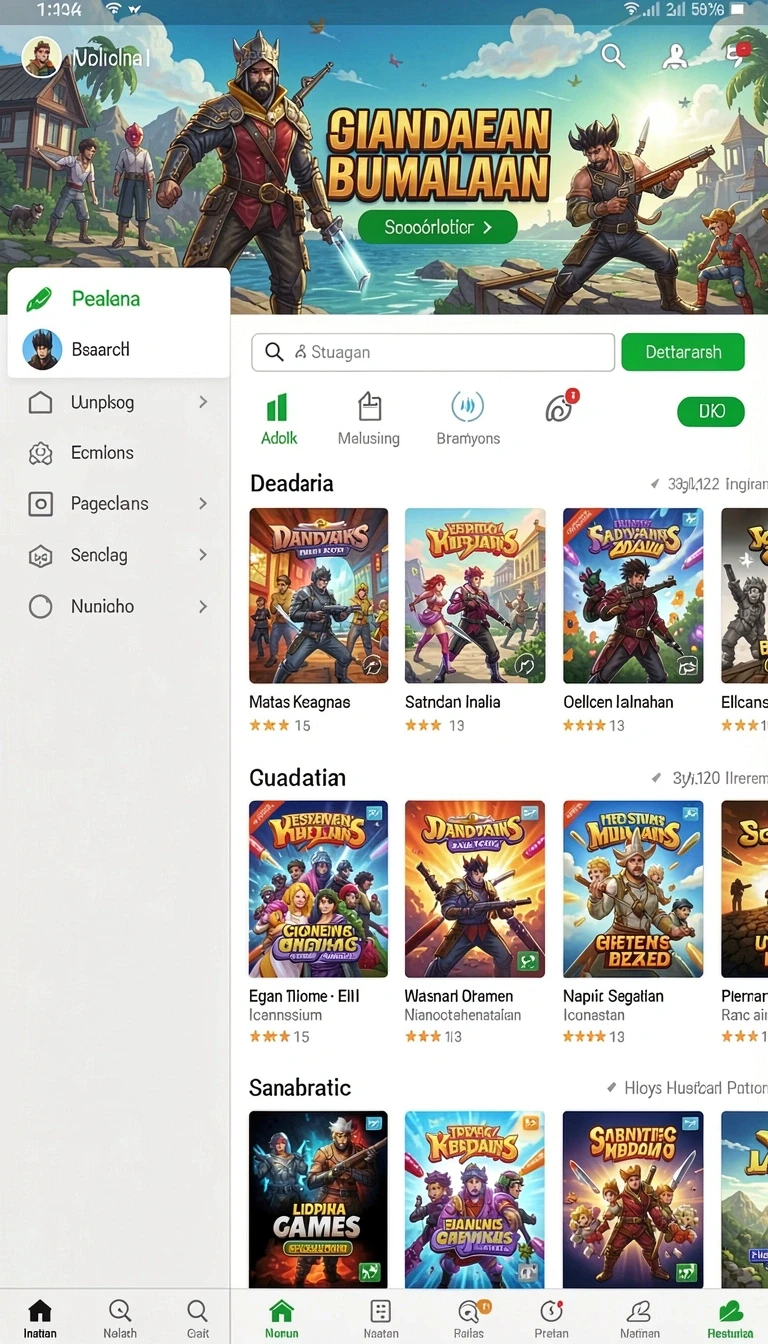Viewport: 768px width, 1344px height.
Task: Click the circle icon beside Nunicho
Action: point(40,606)
